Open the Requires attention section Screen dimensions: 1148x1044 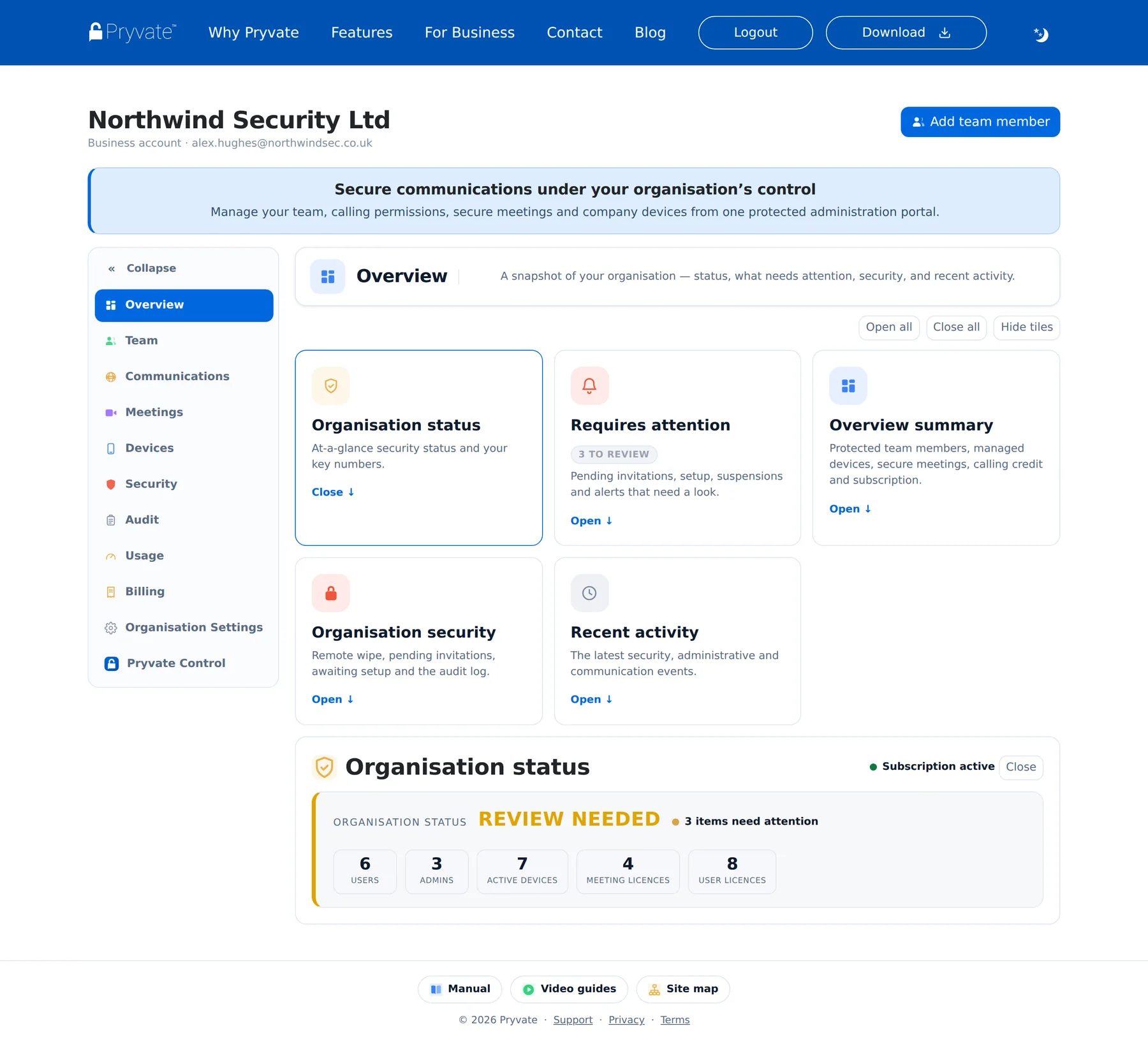591,521
